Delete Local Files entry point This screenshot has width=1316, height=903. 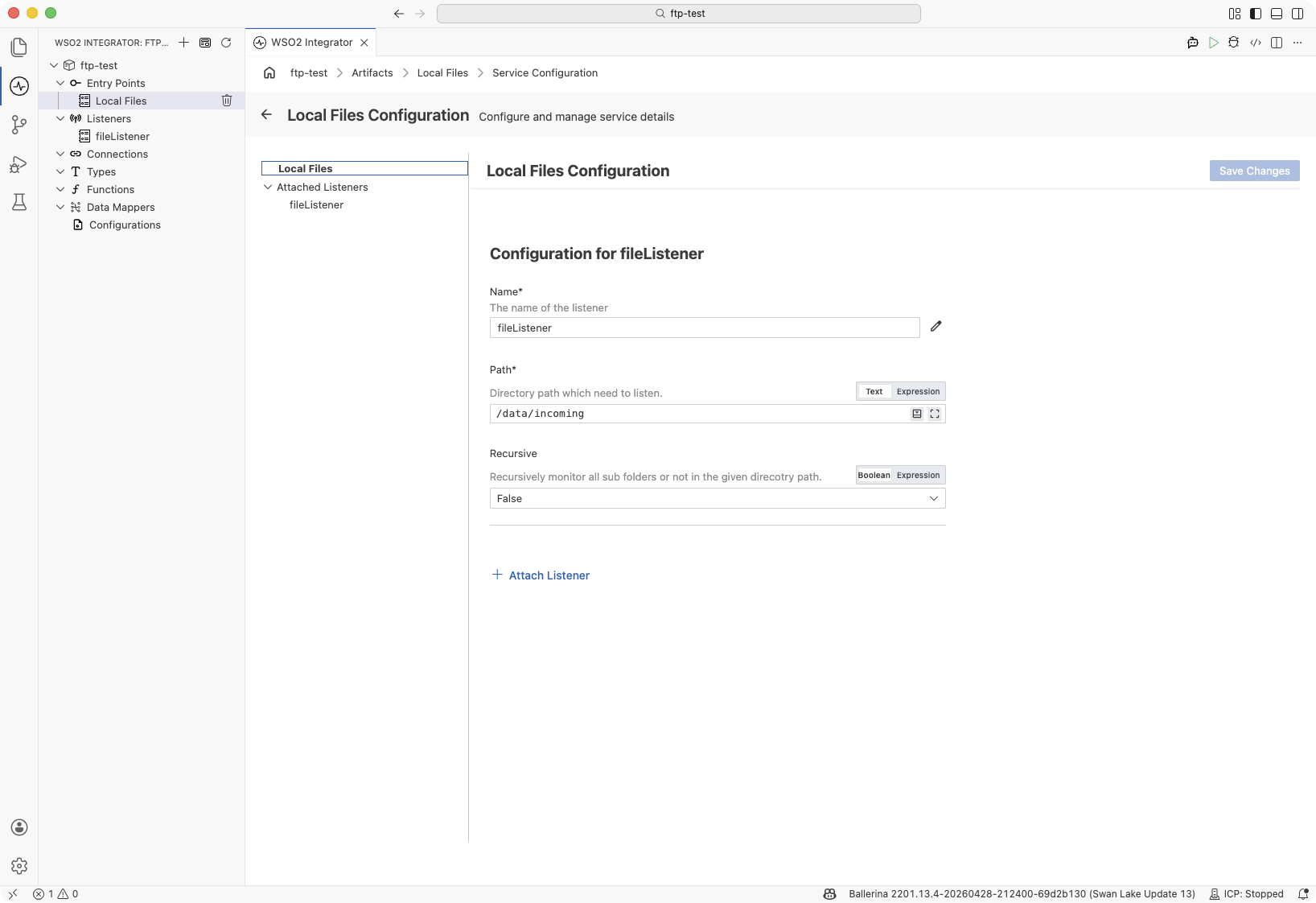[x=227, y=101]
